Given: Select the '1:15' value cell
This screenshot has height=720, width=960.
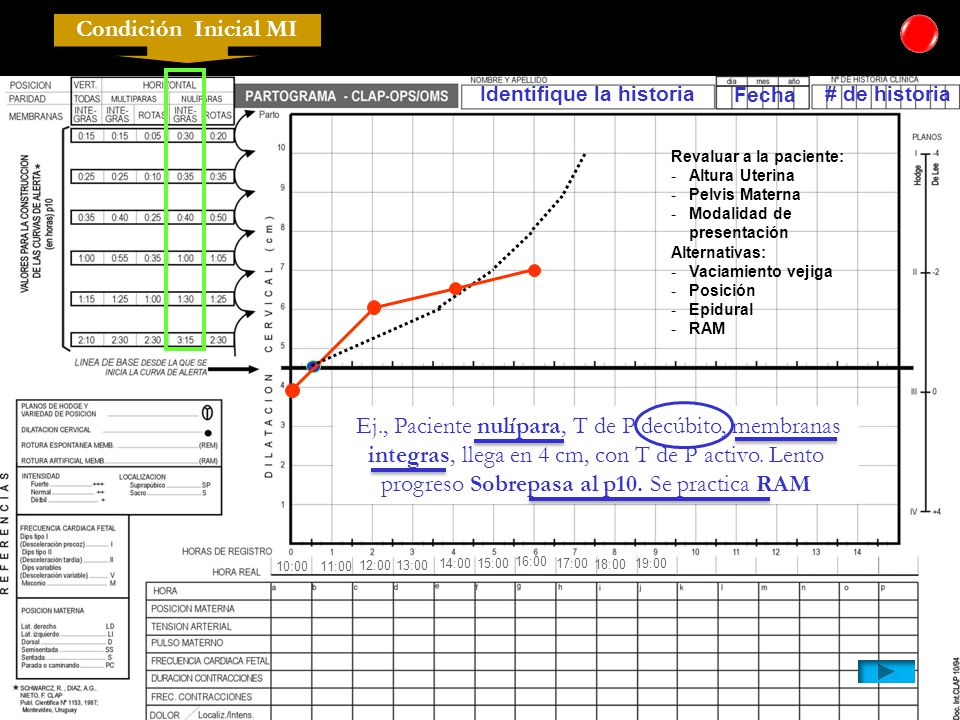Looking at the screenshot, I should tap(86, 299).
